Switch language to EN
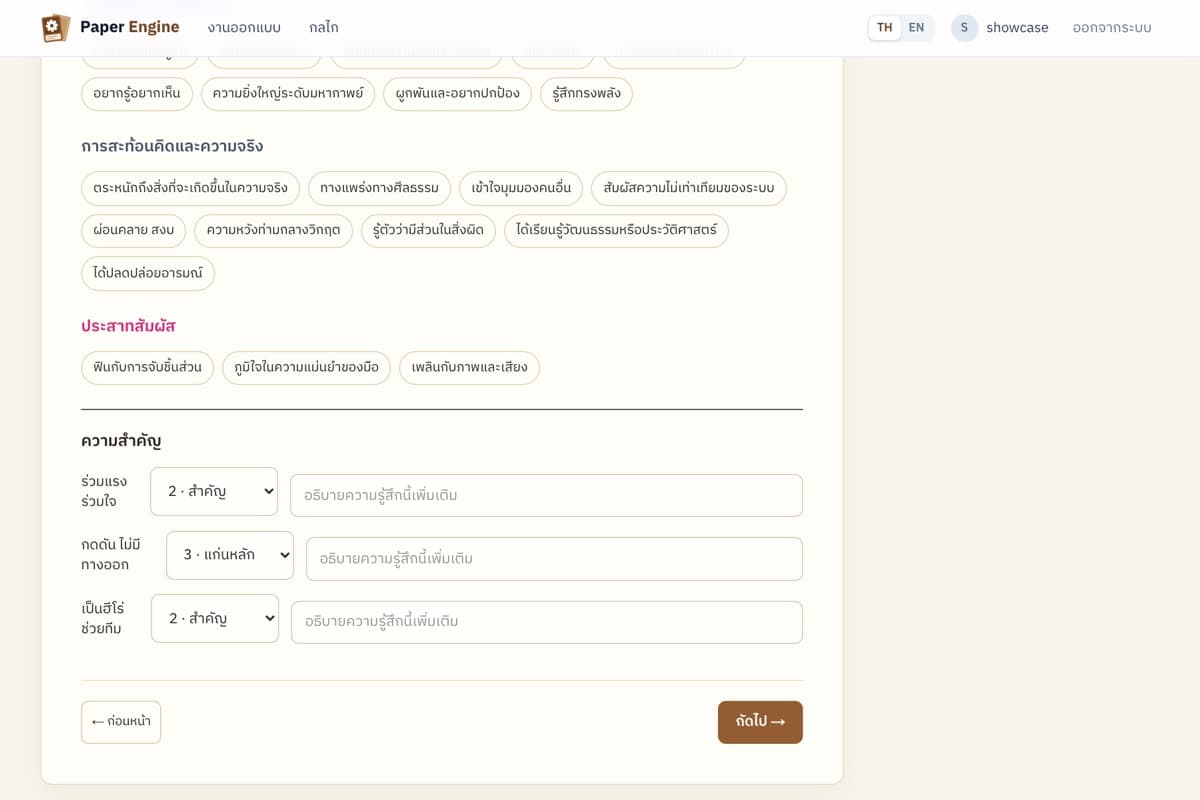 (916, 28)
